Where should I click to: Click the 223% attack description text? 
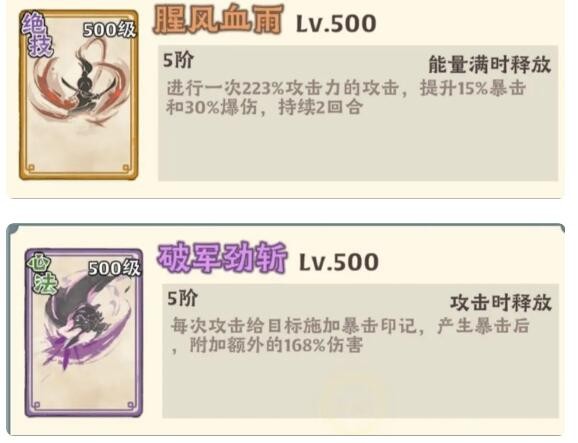pyautogui.click(x=346, y=98)
